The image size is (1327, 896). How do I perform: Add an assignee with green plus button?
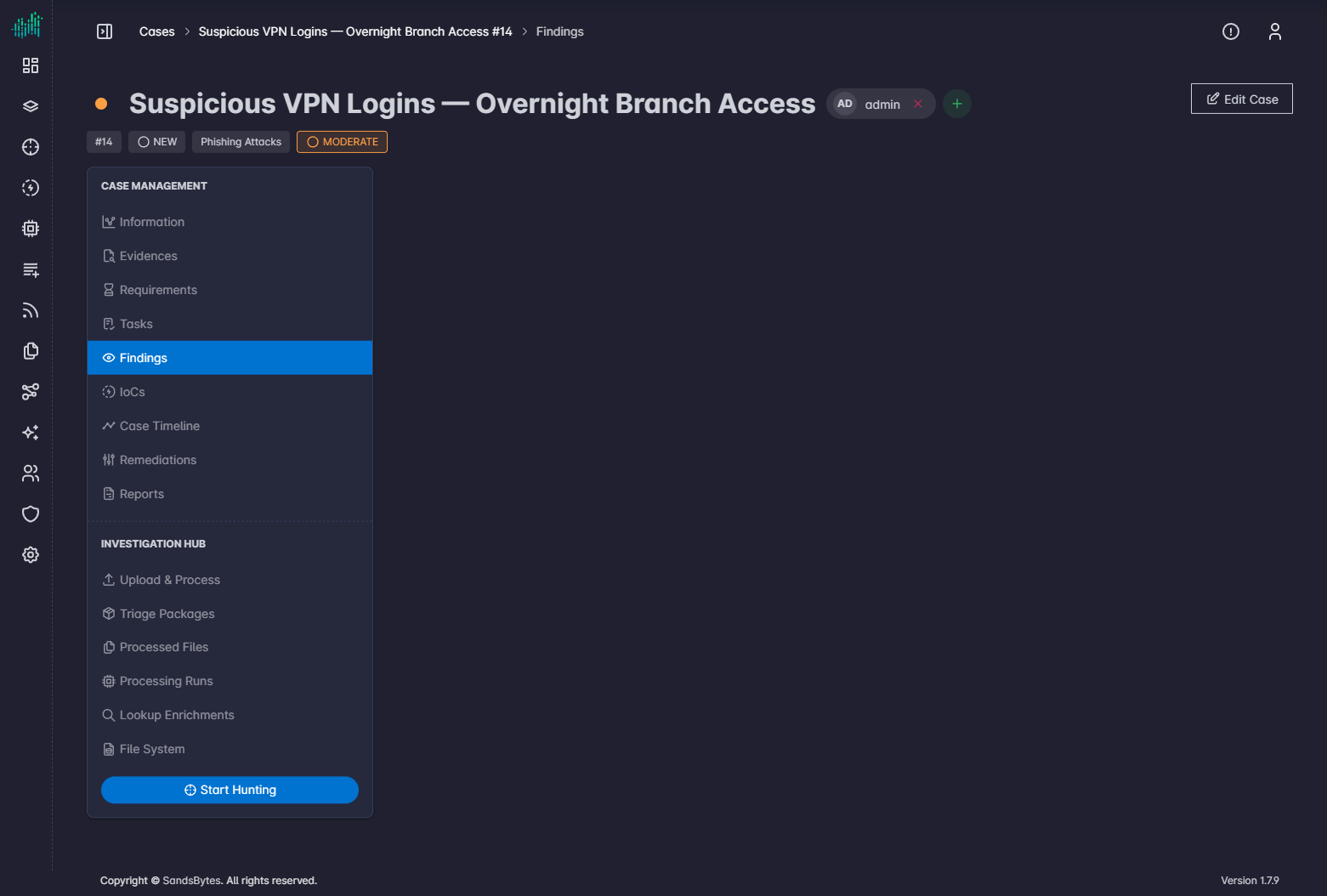[957, 104]
